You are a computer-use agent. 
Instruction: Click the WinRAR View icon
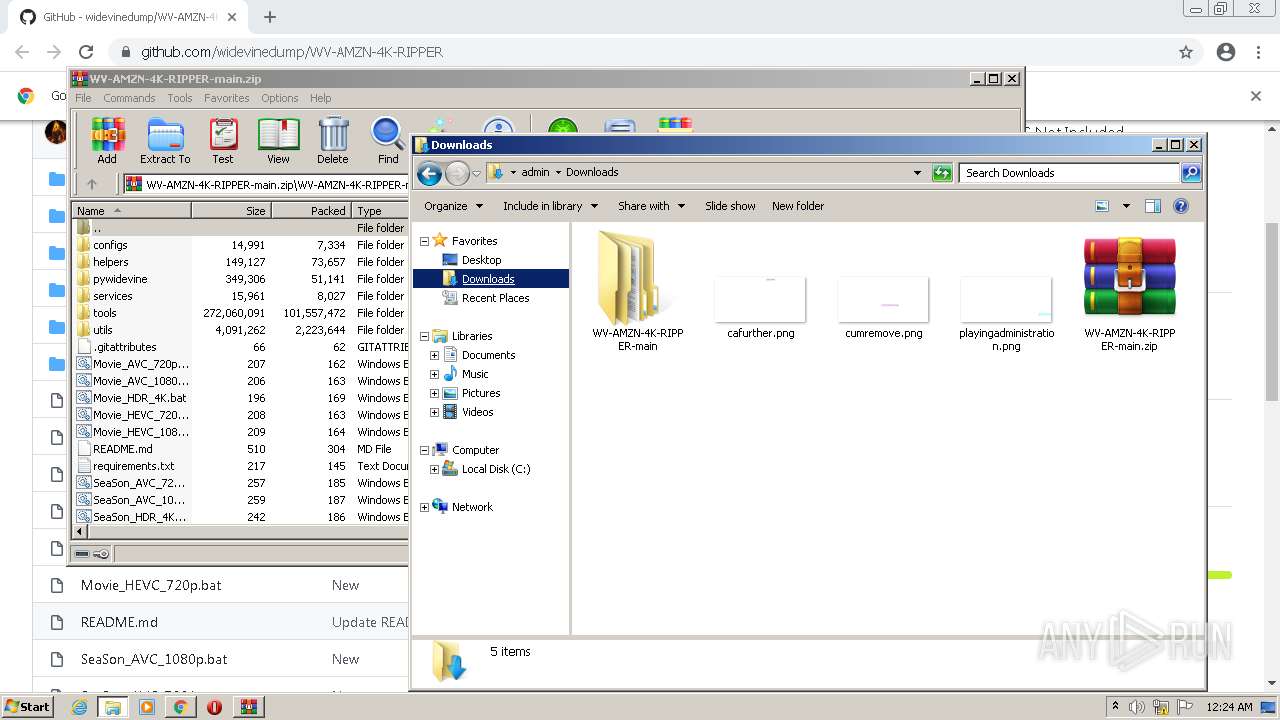click(278, 141)
